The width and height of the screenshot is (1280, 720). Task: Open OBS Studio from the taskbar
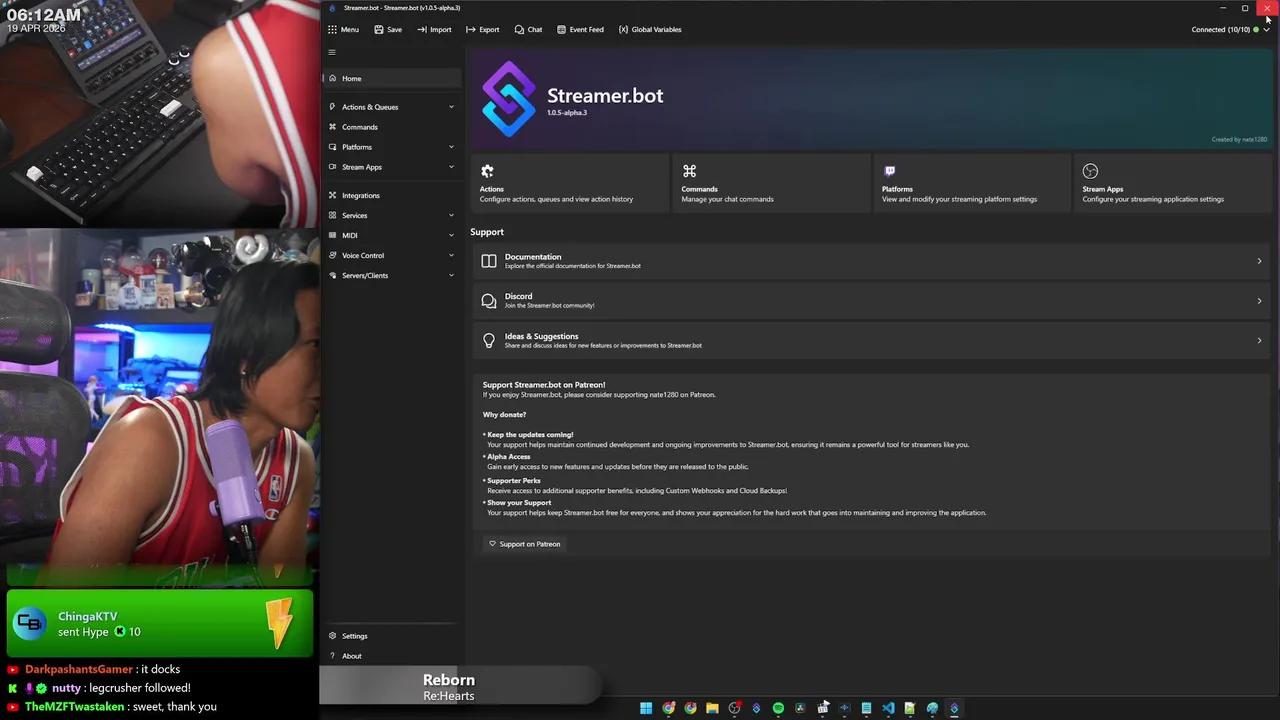(735, 708)
